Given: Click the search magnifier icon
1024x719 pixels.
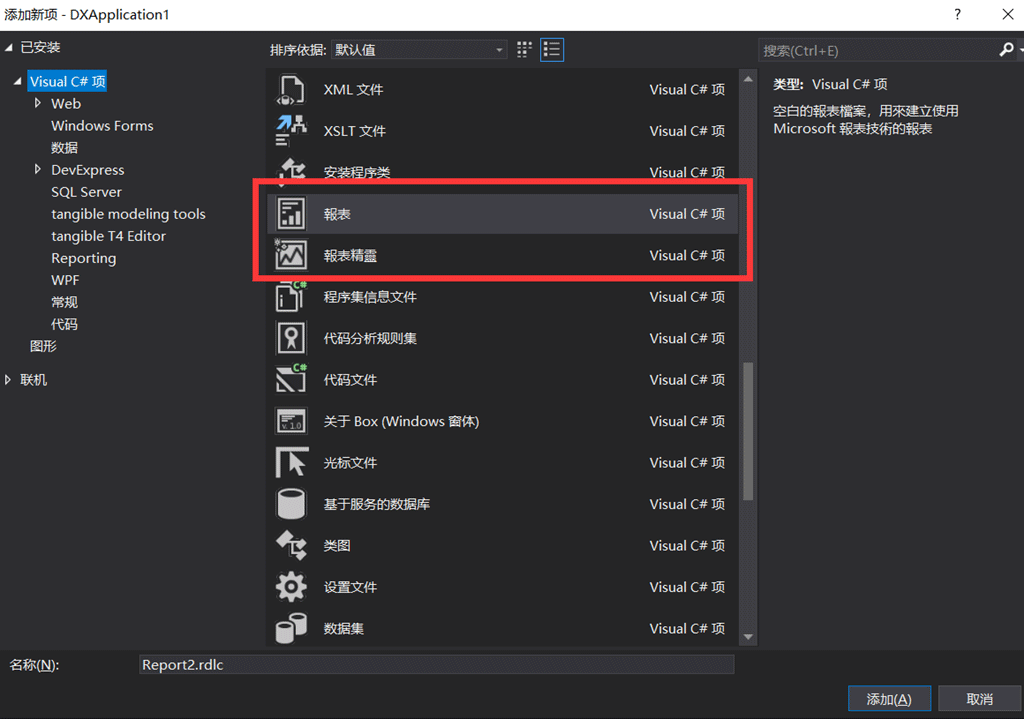Looking at the screenshot, I should [x=1006, y=50].
